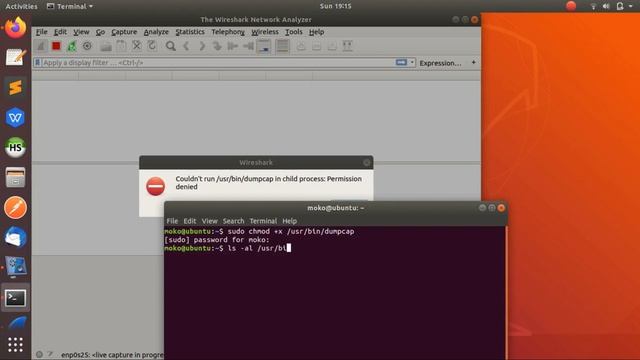This screenshot has height=360, width=640.
Task: Close capture file toolbar icon
Action: (137, 46)
